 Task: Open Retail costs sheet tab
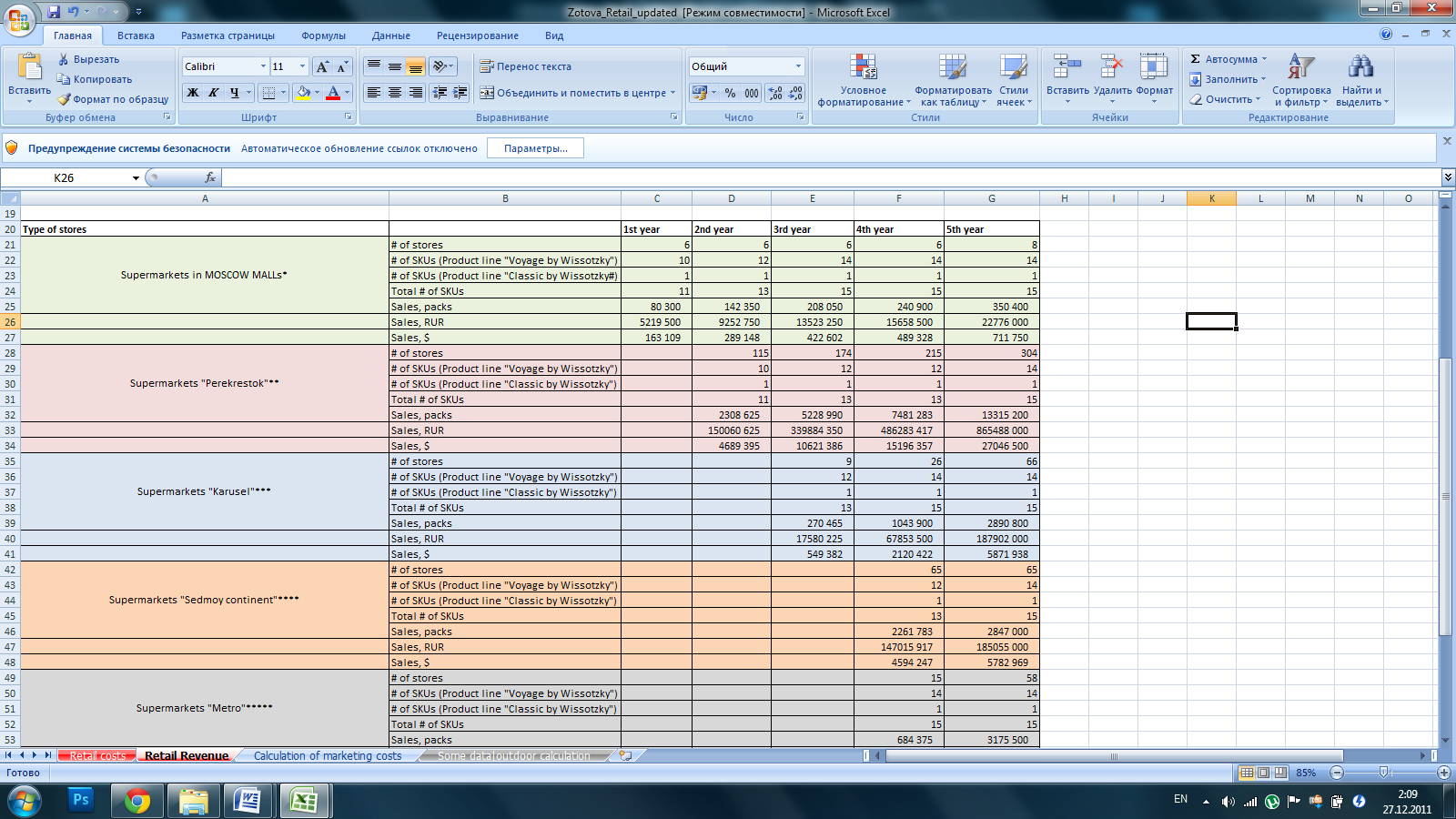97,755
